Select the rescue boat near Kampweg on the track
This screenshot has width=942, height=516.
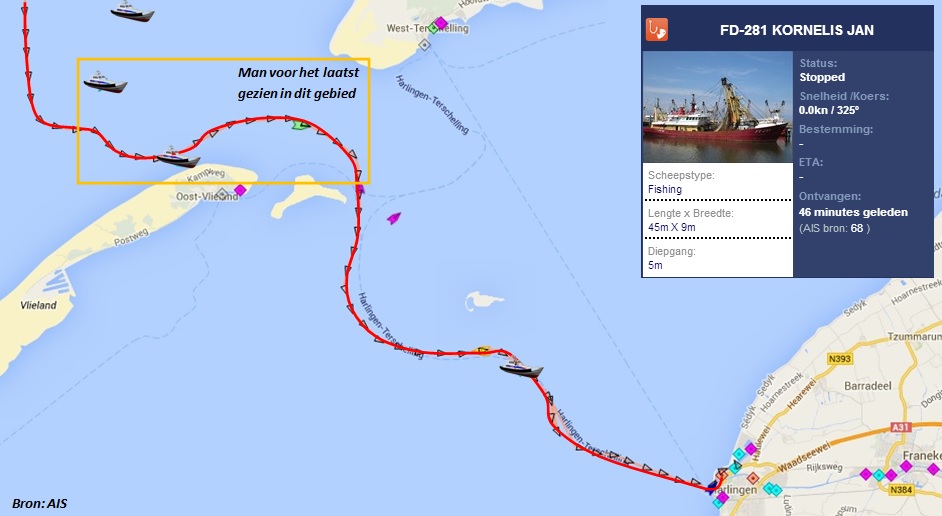(178, 157)
